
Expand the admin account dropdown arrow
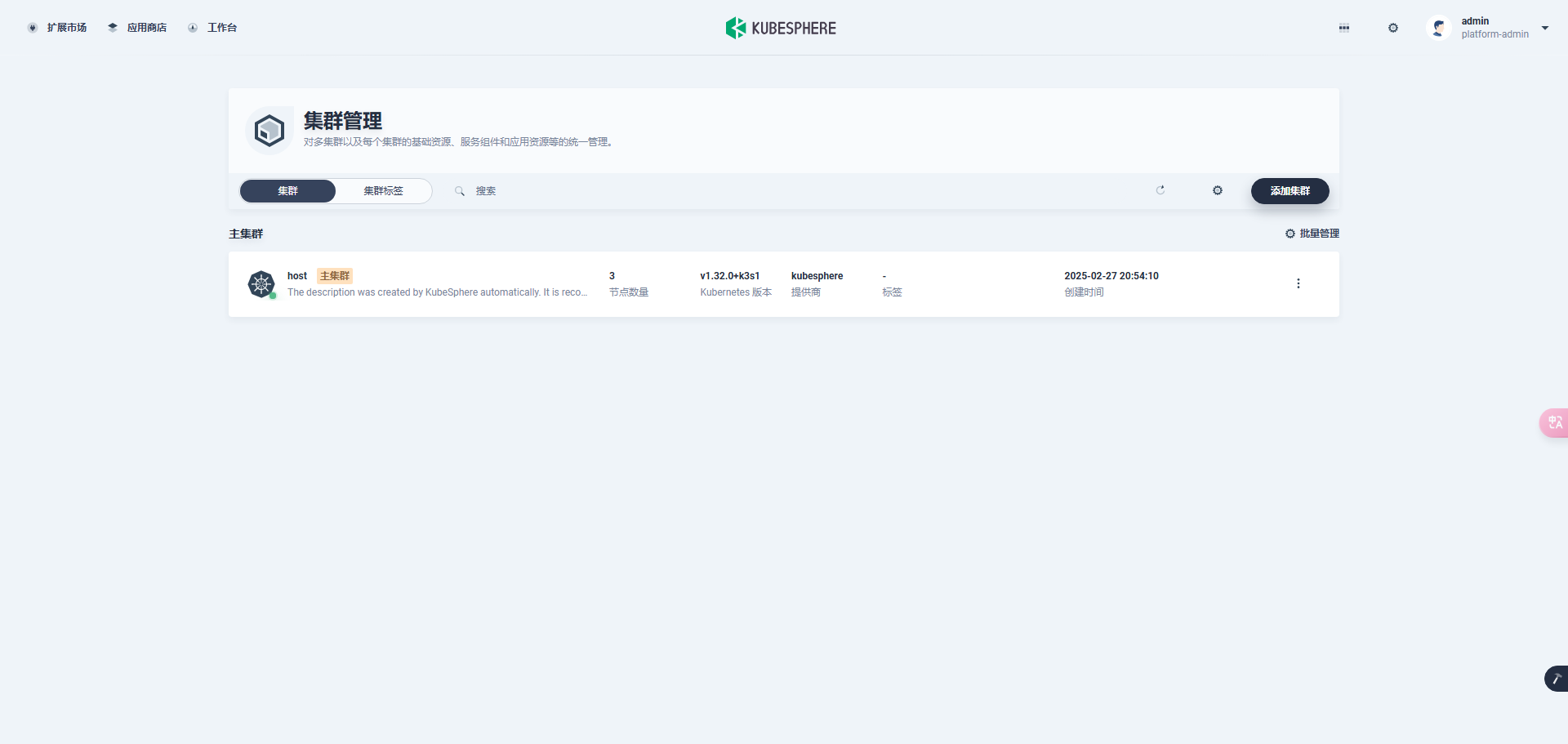click(1545, 28)
